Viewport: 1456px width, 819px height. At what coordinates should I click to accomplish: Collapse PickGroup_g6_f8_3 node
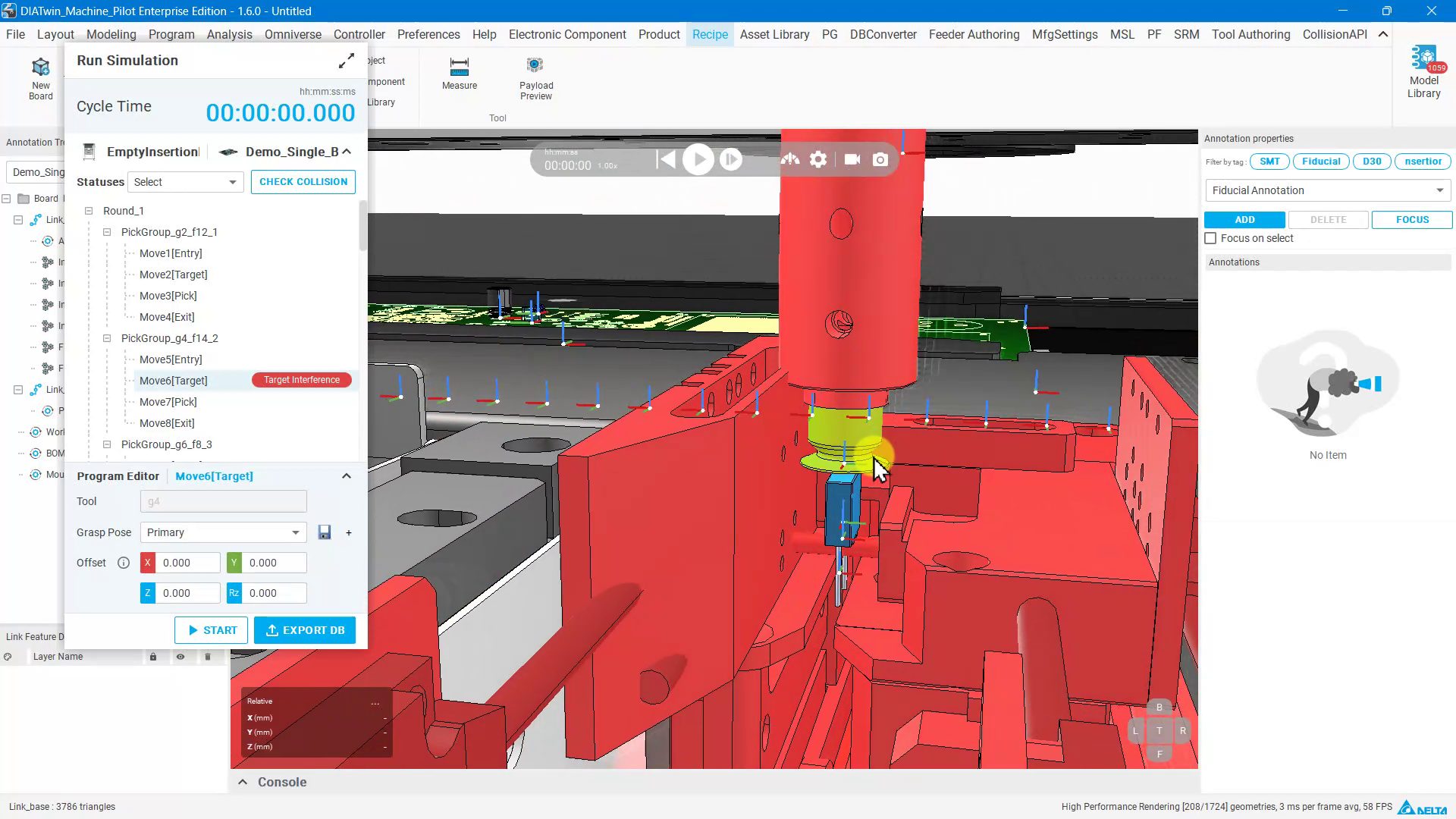tap(107, 444)
